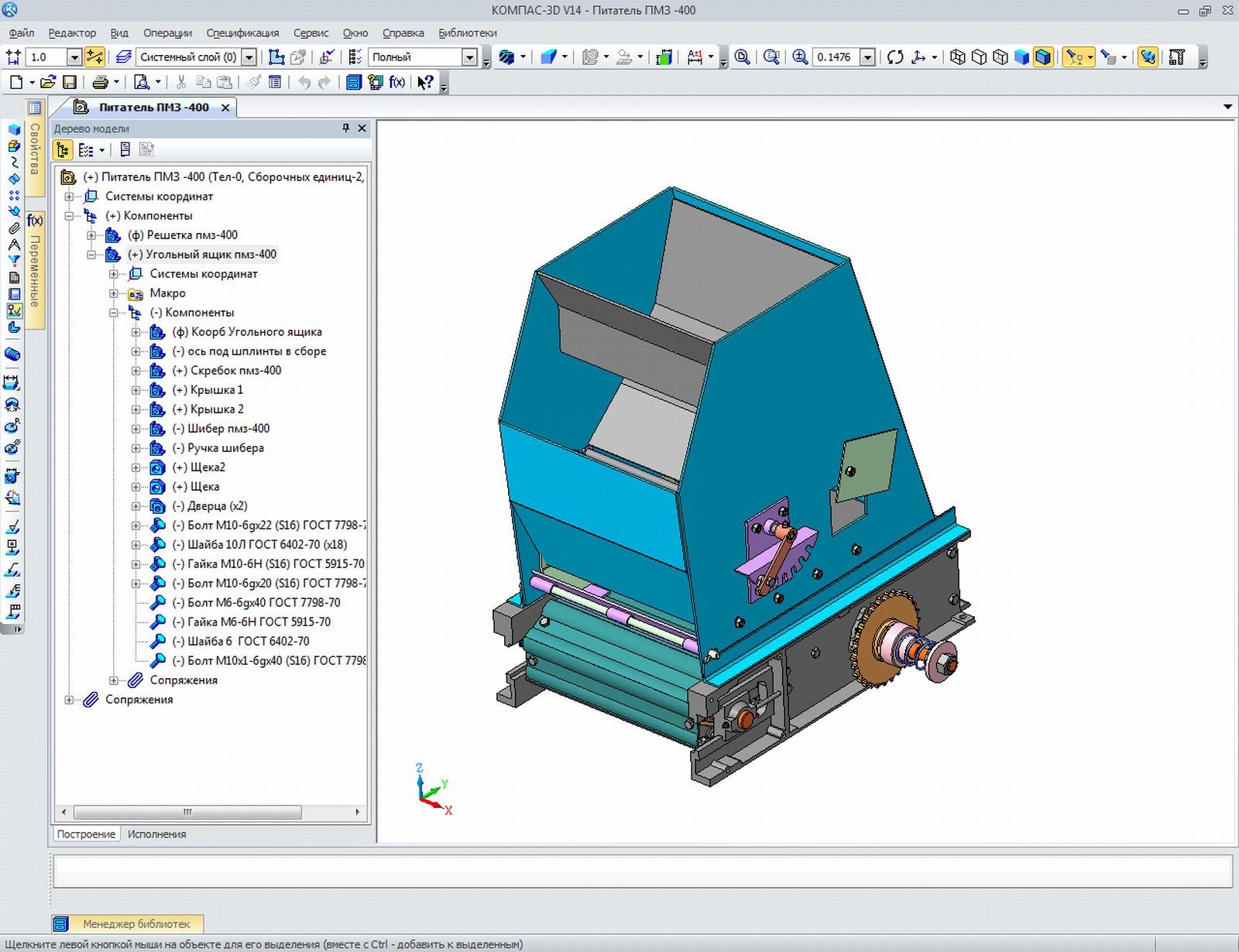Expand the Решетка пмз-400 node
Screen dimensions: 1239x952
tap(91, 235)
